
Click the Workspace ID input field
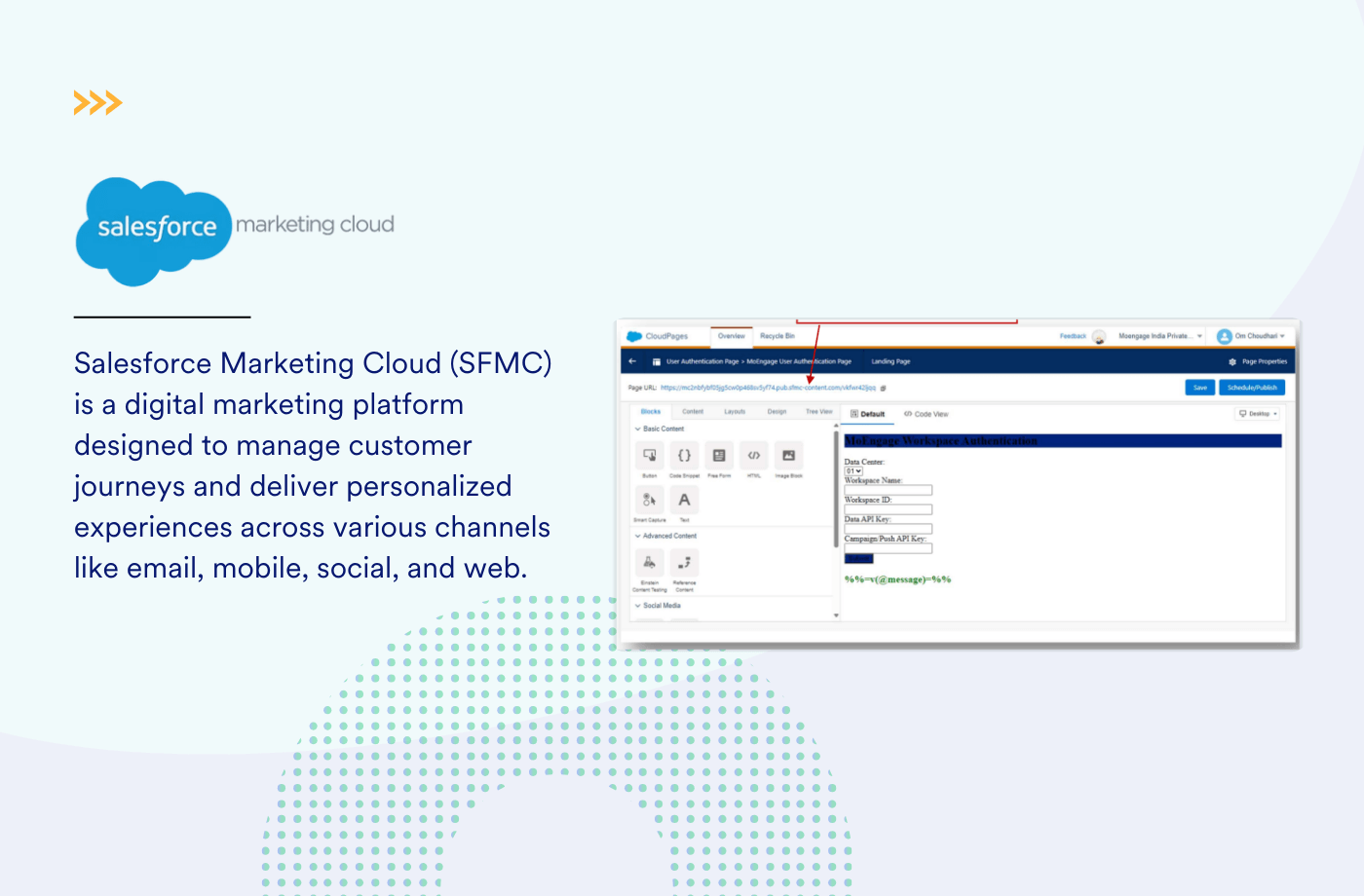pos(889,509)
